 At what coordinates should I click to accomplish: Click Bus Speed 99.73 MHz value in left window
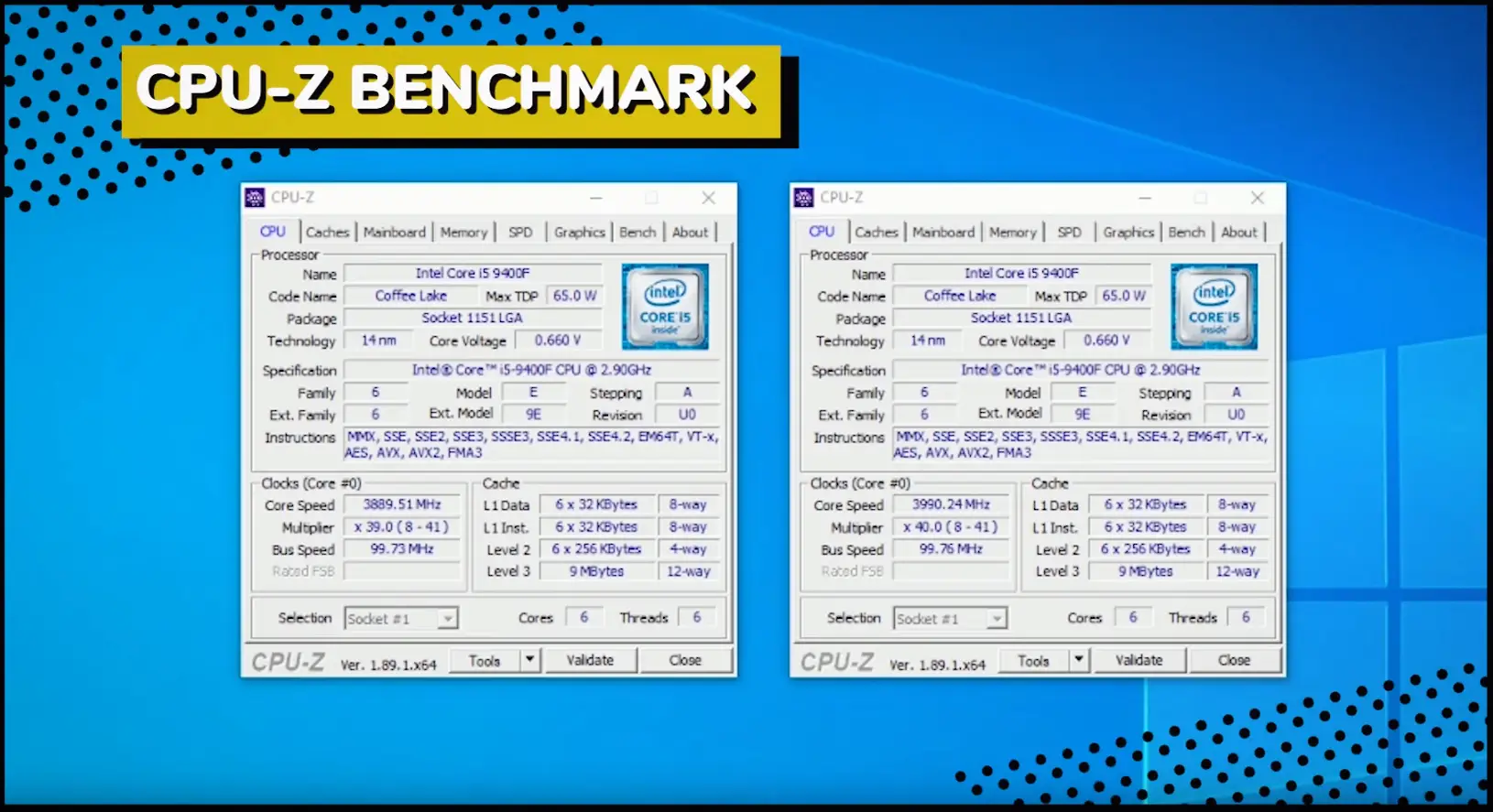click(x=402, y=549)
